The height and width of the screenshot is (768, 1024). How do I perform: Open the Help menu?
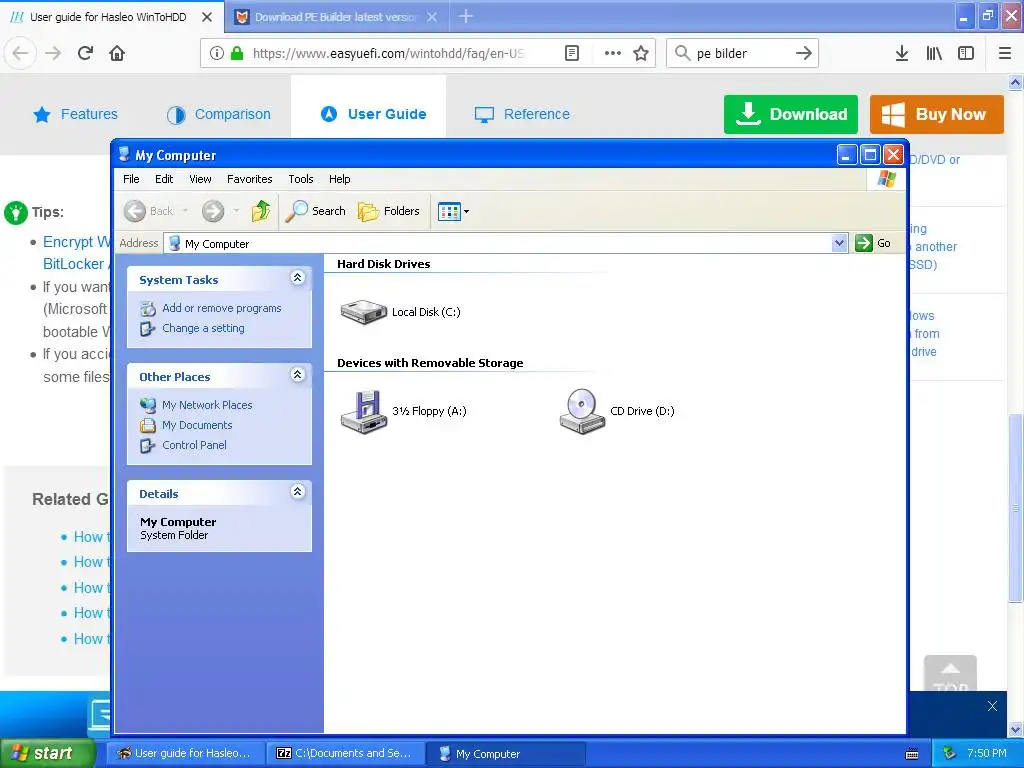point(340,179)
